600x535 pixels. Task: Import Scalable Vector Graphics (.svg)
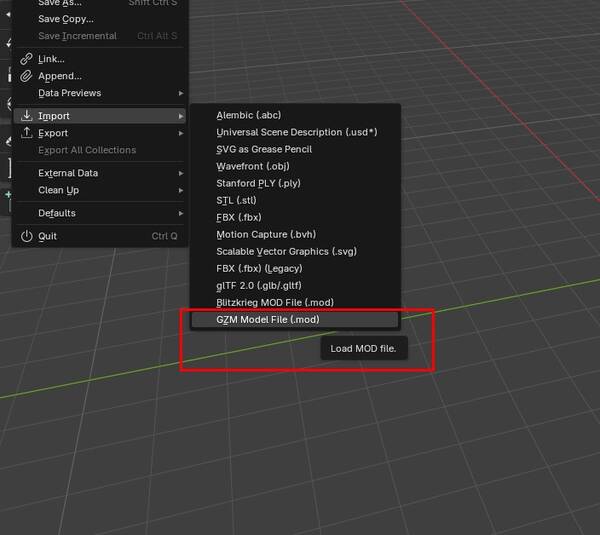point(295,251)
